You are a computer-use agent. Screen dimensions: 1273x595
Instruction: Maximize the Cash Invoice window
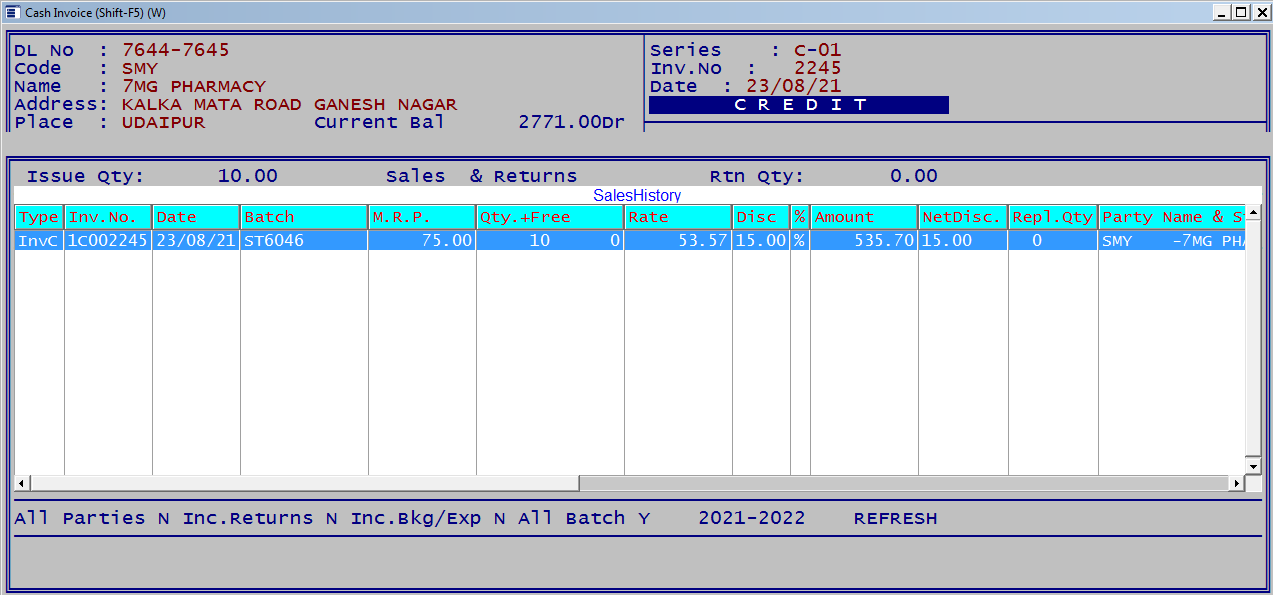pos(1240,12)
